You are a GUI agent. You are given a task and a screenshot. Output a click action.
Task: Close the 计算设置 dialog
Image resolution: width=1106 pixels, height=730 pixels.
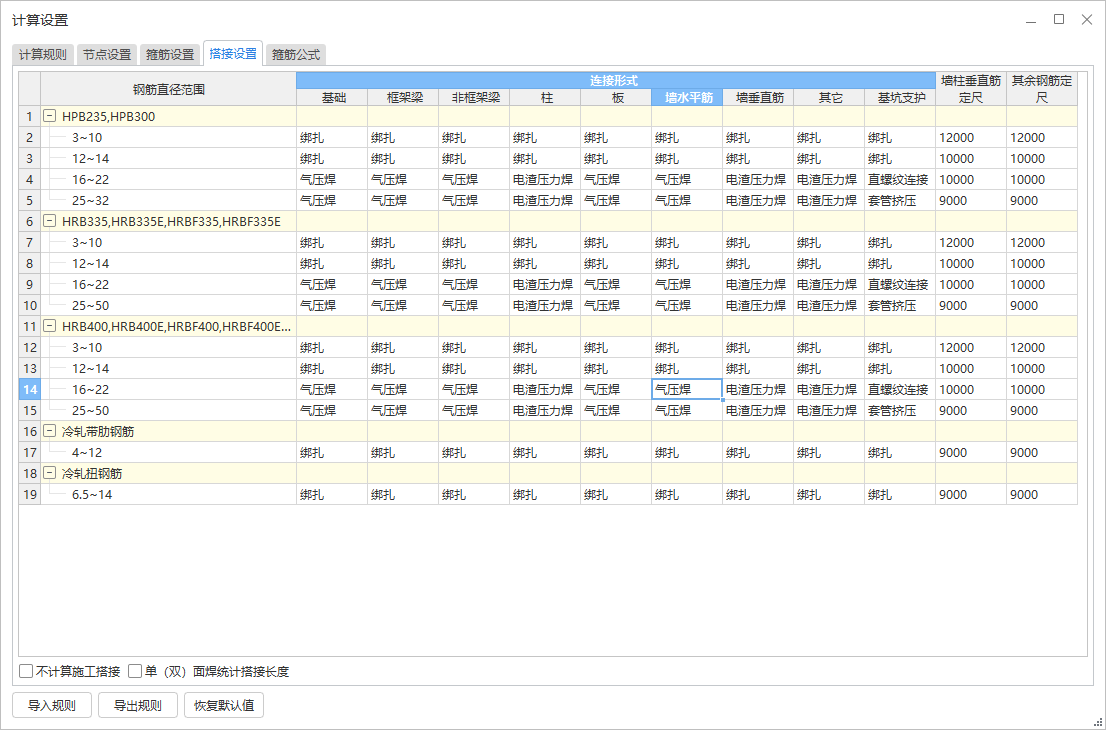1087,20
